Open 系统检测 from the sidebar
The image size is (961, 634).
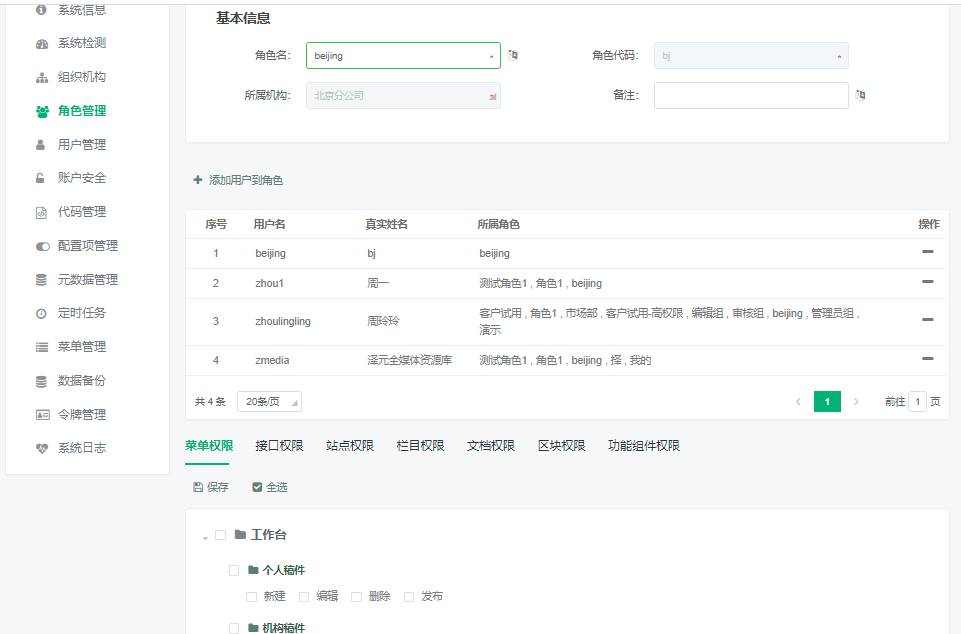click(81, 43)
